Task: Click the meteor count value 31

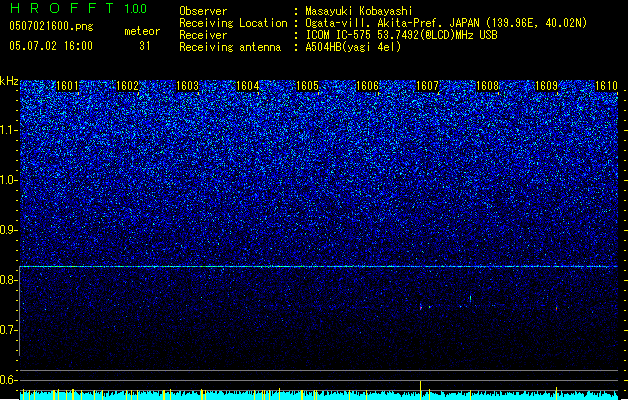Action: click(145, 46)
